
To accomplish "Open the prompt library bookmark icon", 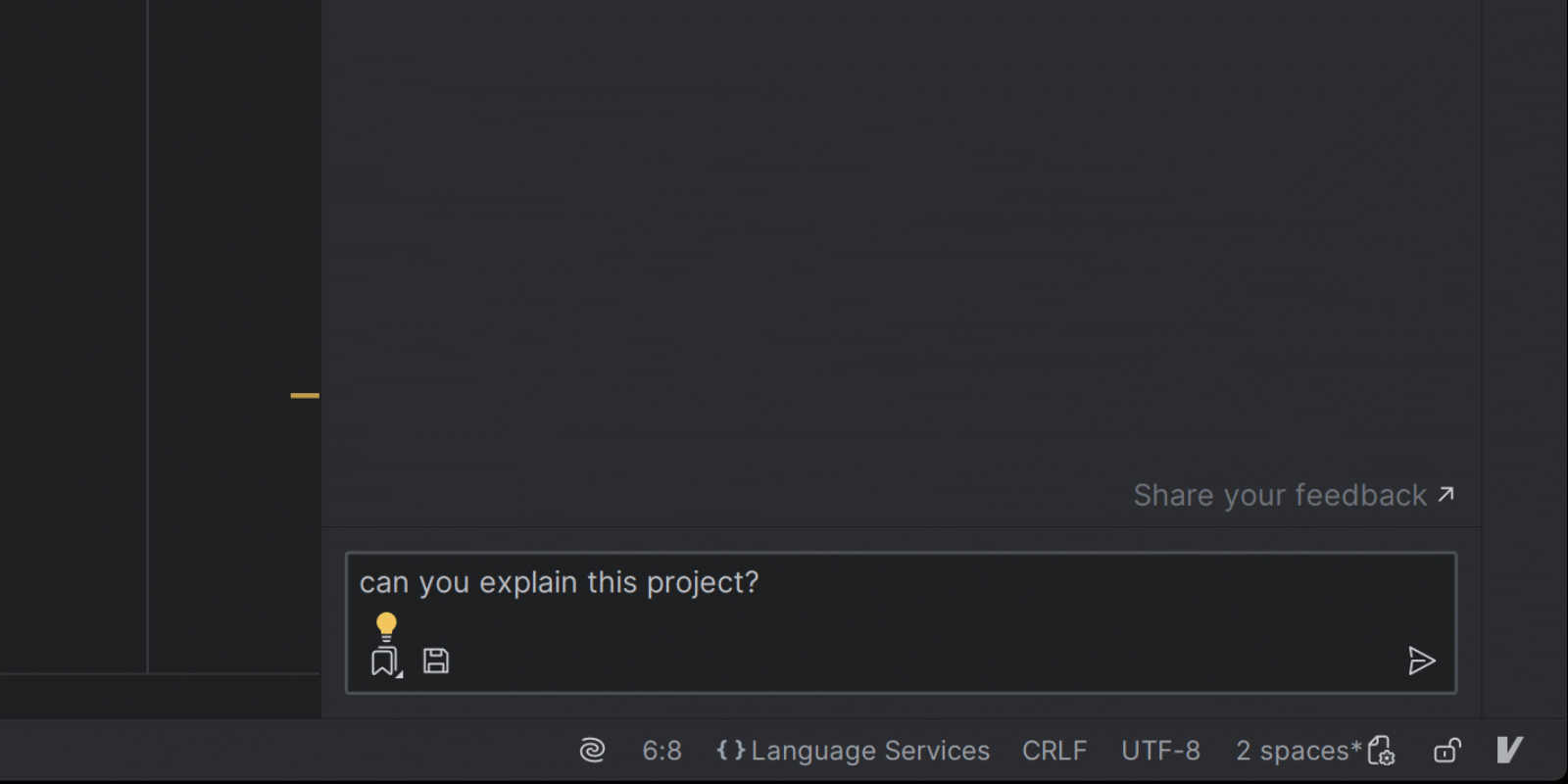I will click(384, 662).
